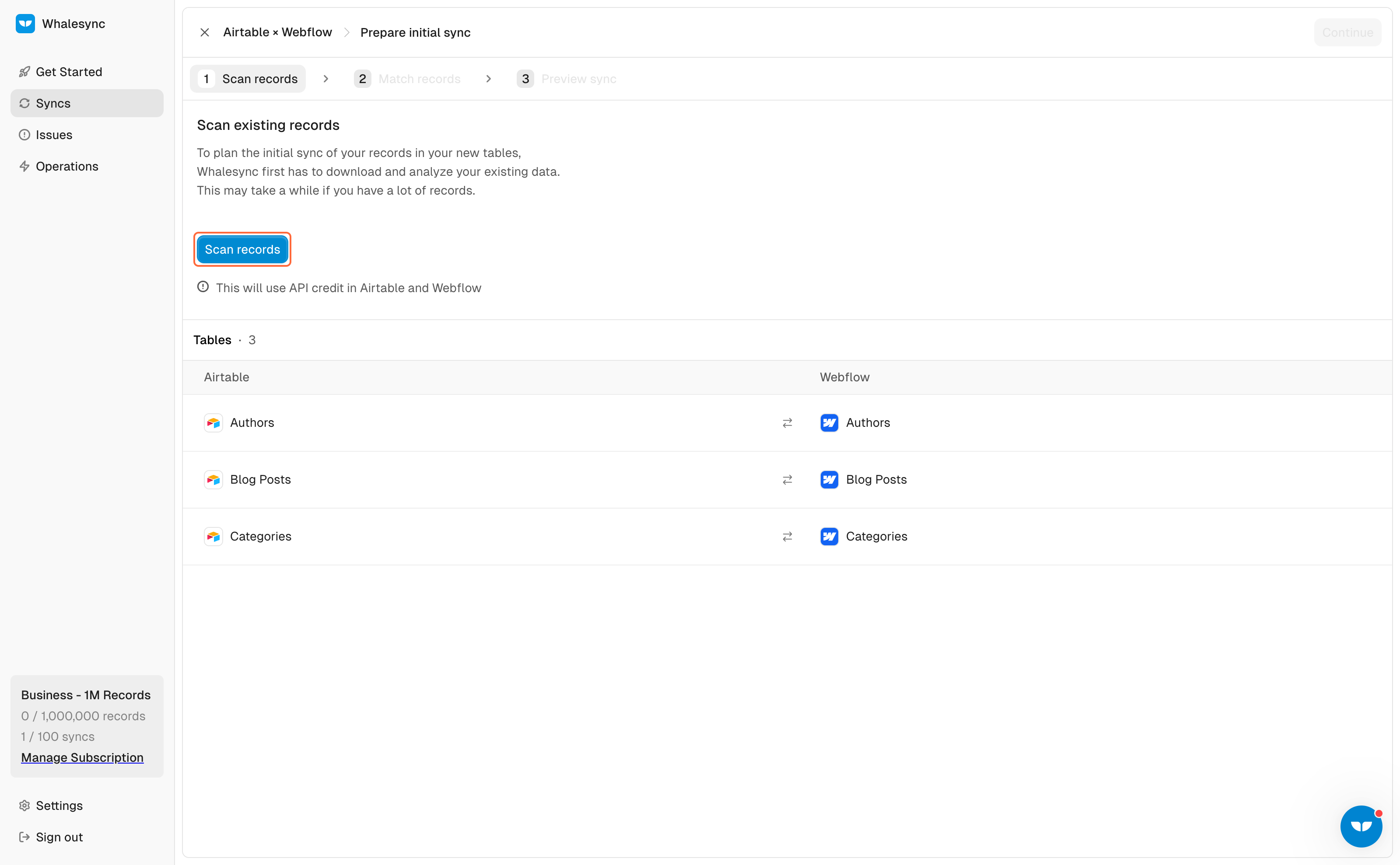Click the Scan existing records heading

point(268,125)
